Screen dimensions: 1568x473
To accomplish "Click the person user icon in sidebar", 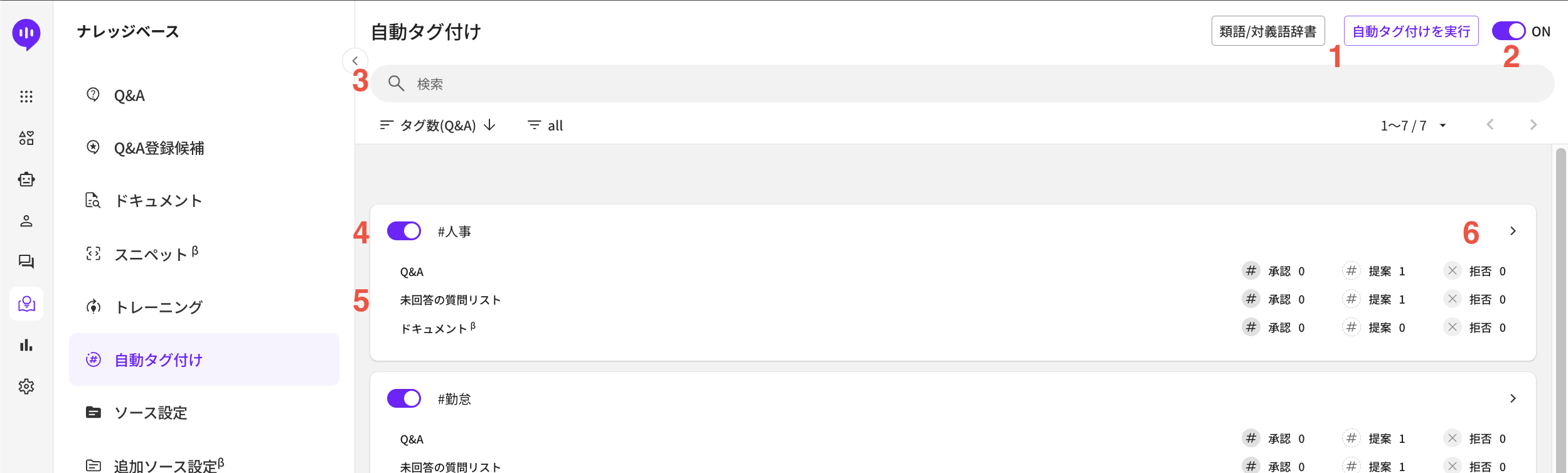I will [x=26, y=221].
